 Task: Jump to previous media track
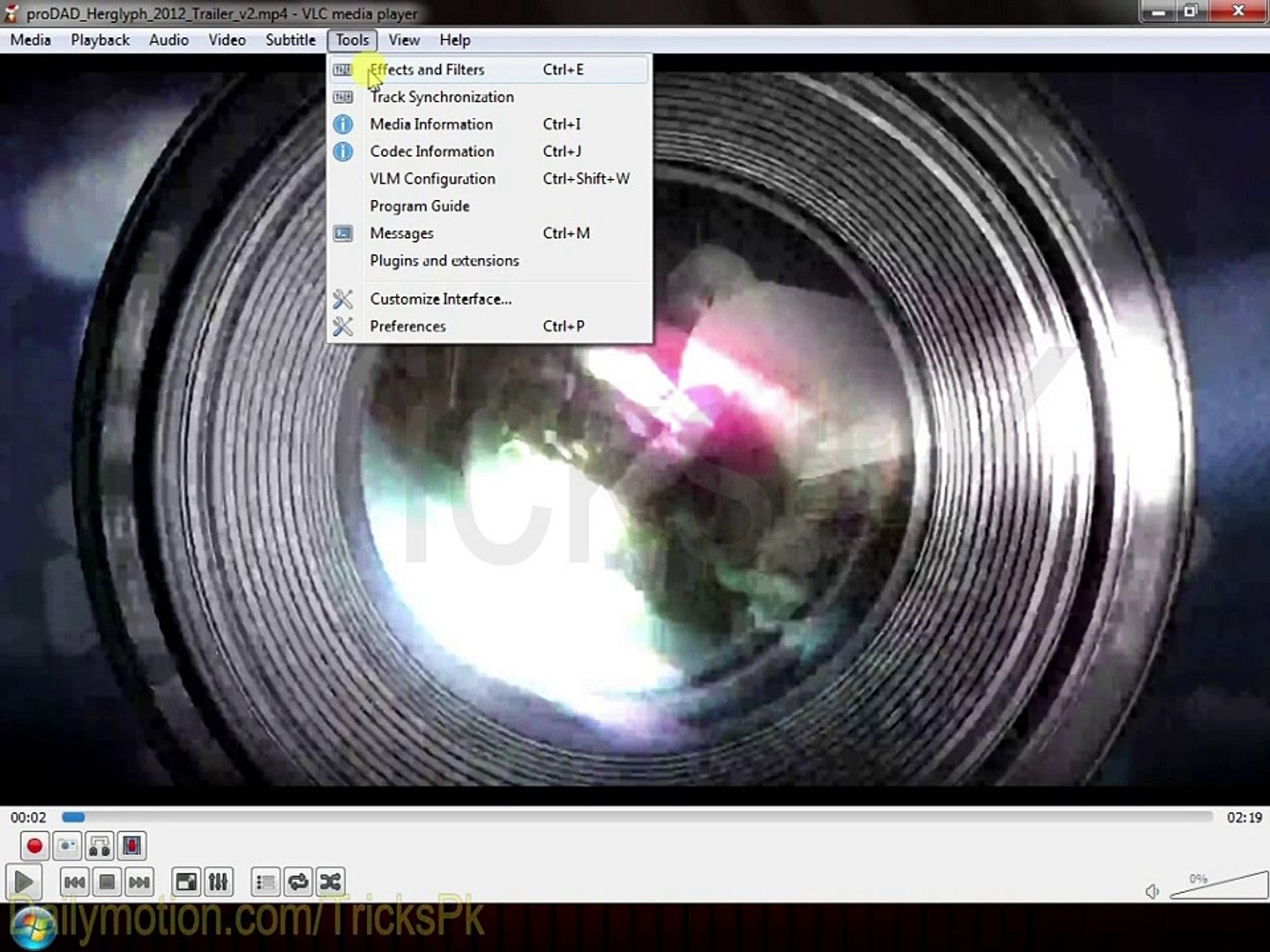(75, 881)
